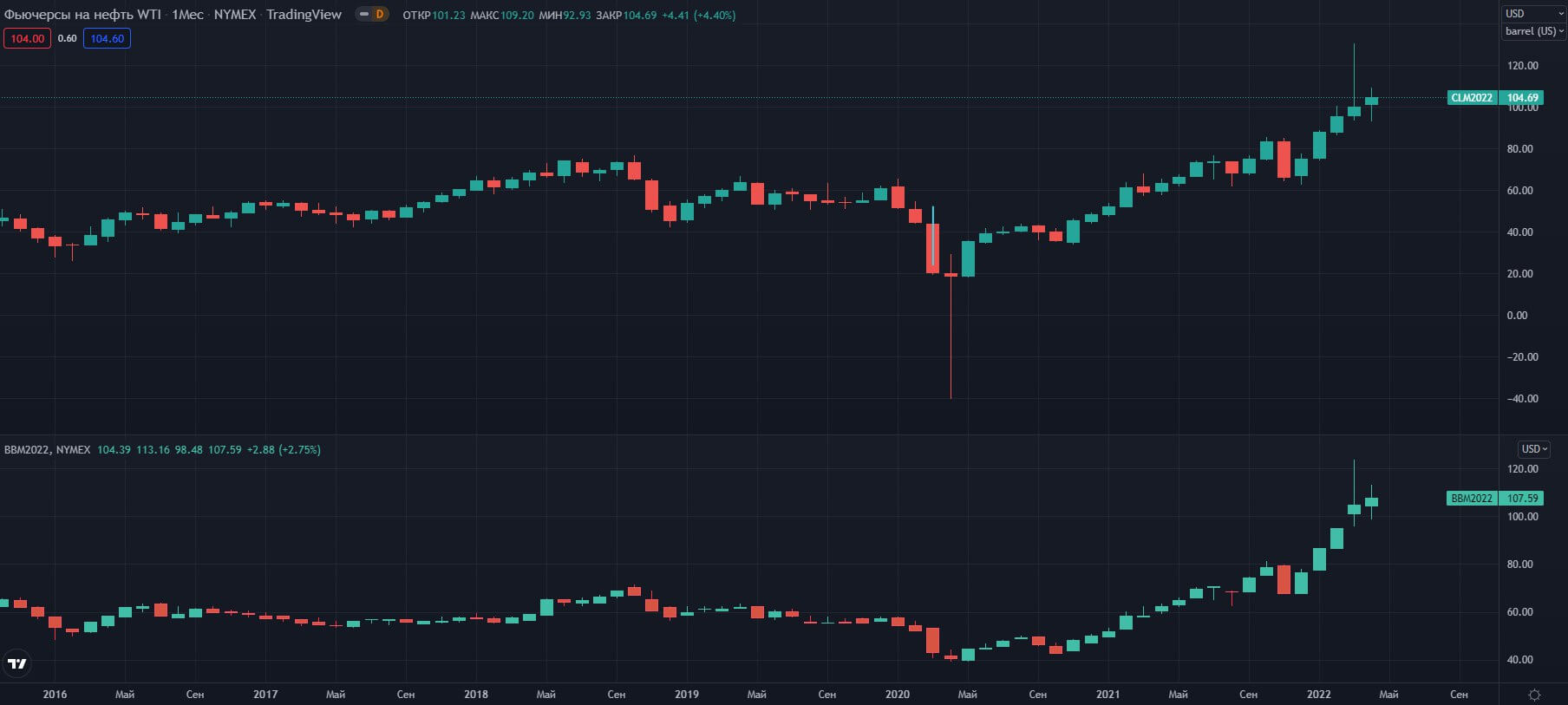This screenshot has height=705, width=1568.
Task: Click the МИН 92.93 low value
Action: coord(565,15)
